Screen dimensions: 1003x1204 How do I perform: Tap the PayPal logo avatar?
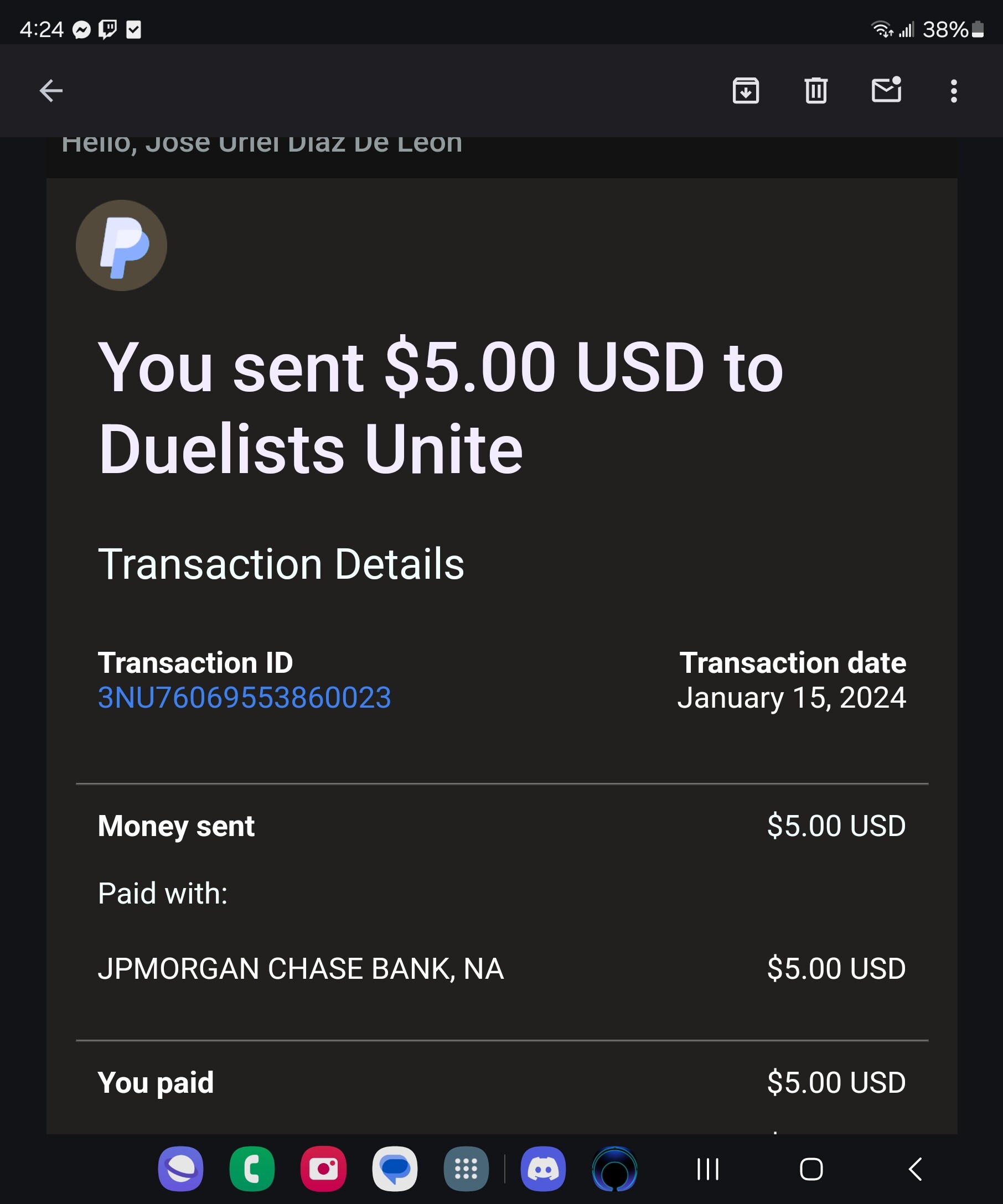coord(122,245)
